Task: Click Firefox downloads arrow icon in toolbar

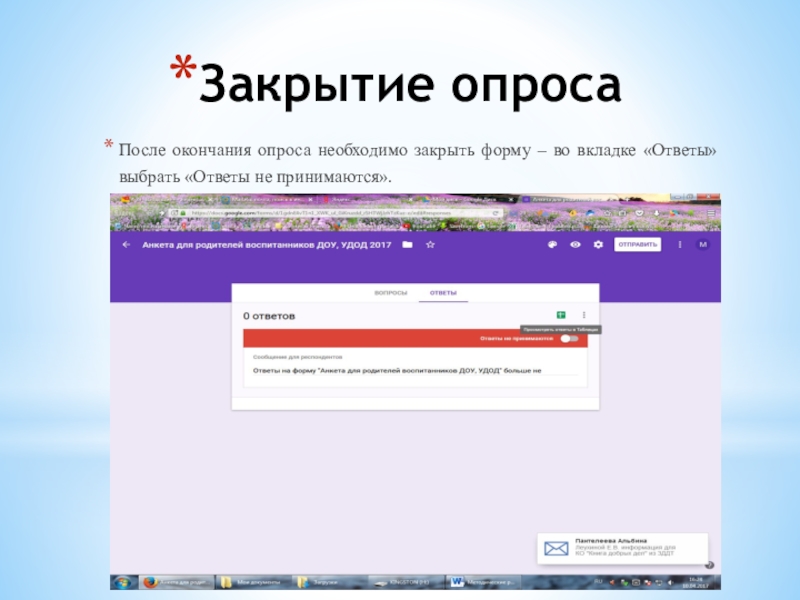Action: pyautogui.click(x=656, y=213)
